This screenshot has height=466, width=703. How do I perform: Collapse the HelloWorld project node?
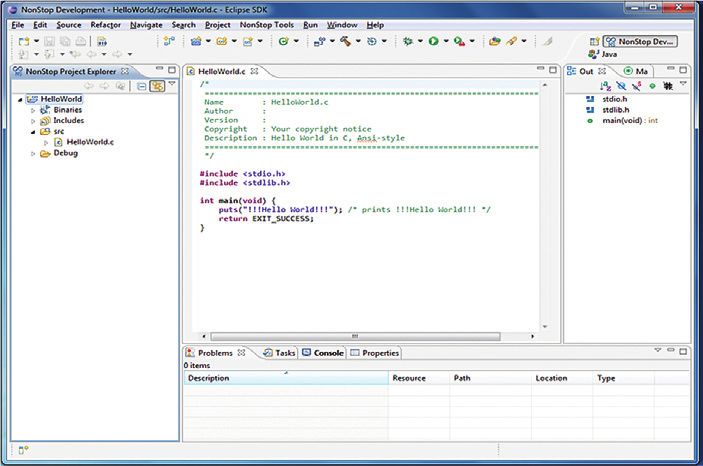pos(20,100)
